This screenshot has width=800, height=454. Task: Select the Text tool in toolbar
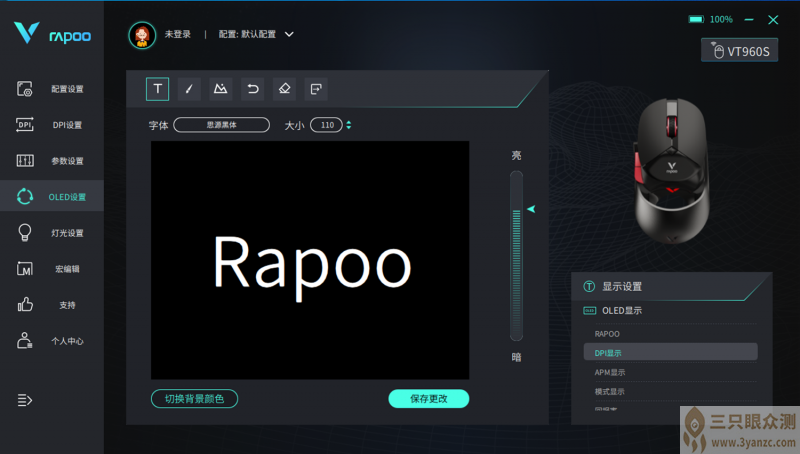(x=157, y=89)
